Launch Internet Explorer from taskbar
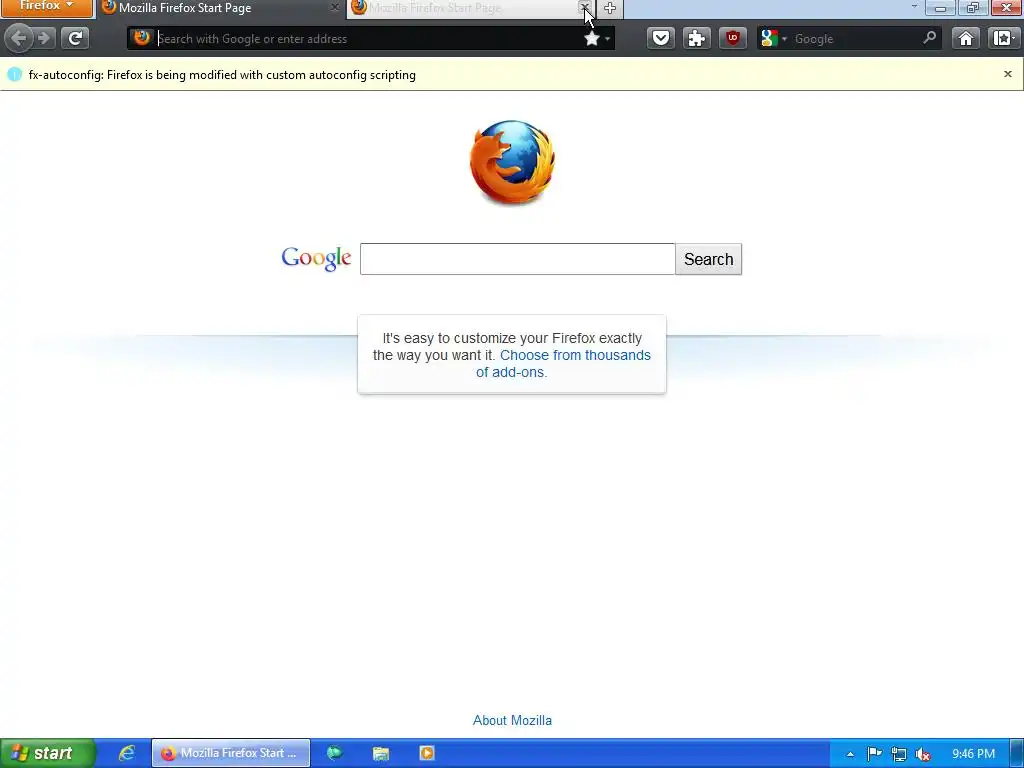Screen dimensions: 1024x768 point(126,753)
